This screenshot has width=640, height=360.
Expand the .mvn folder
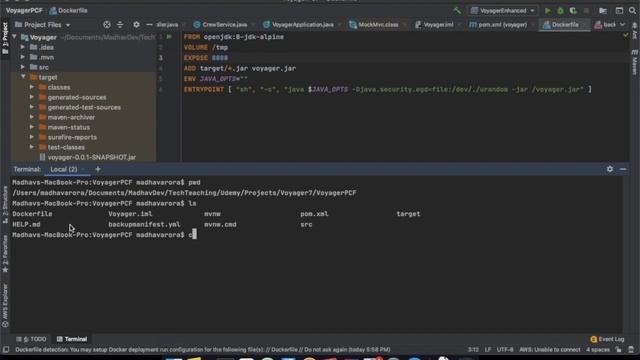click(23, 57)
